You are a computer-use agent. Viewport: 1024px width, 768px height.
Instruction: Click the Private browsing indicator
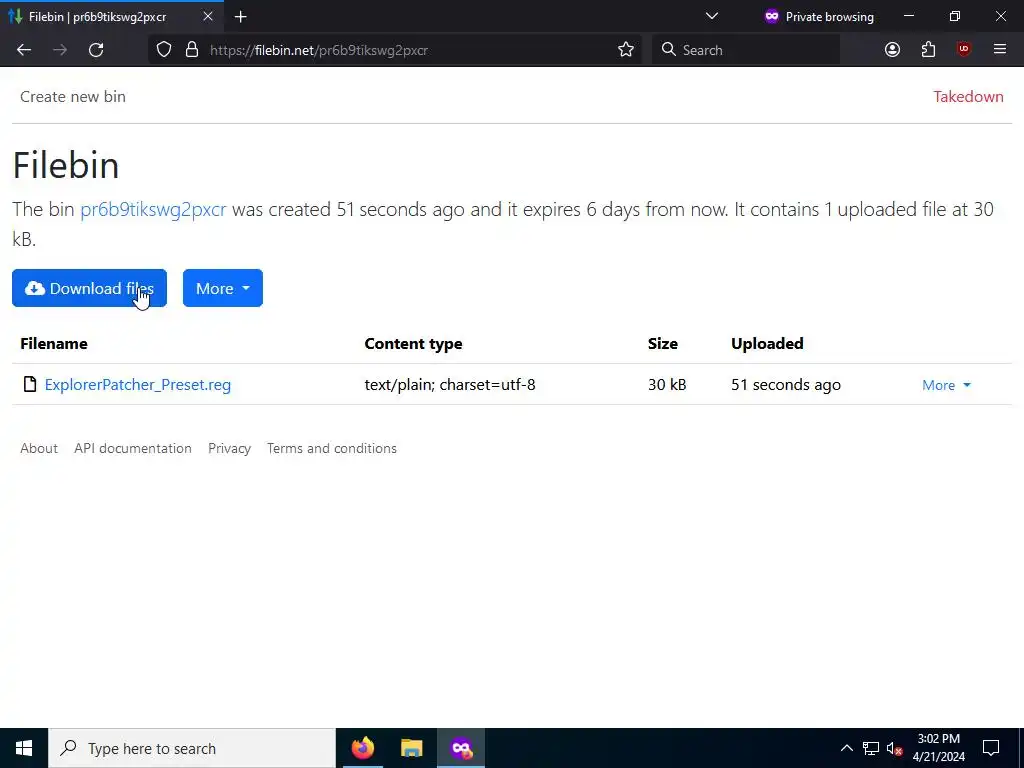819,17
